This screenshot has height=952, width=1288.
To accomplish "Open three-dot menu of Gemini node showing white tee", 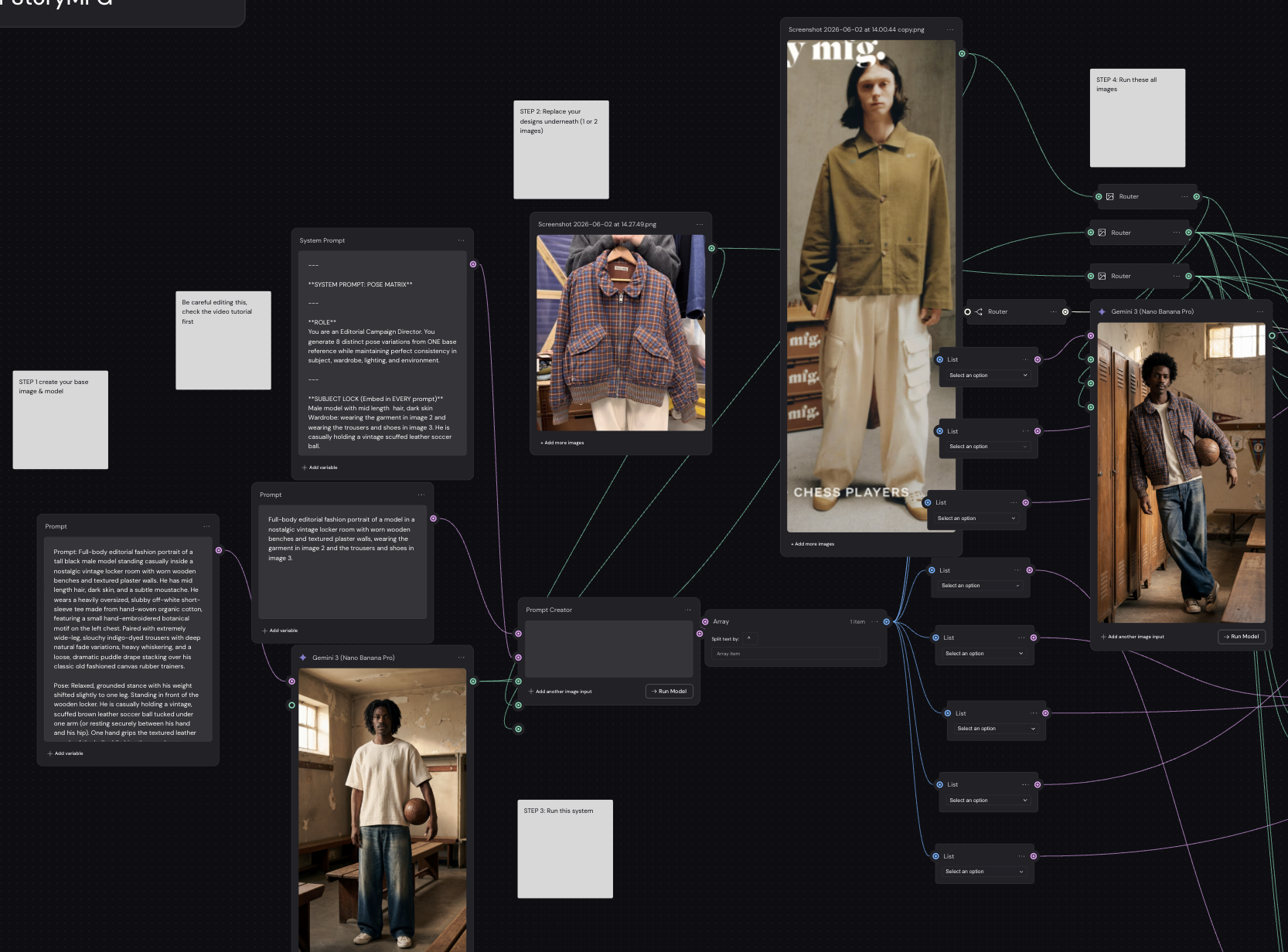I will (x=461, y=658).
